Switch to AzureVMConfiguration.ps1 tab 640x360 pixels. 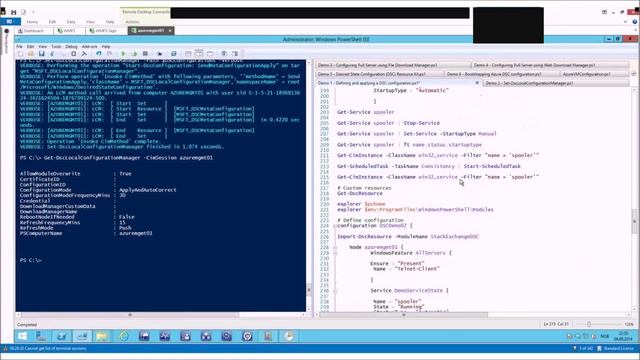[594, 74]
